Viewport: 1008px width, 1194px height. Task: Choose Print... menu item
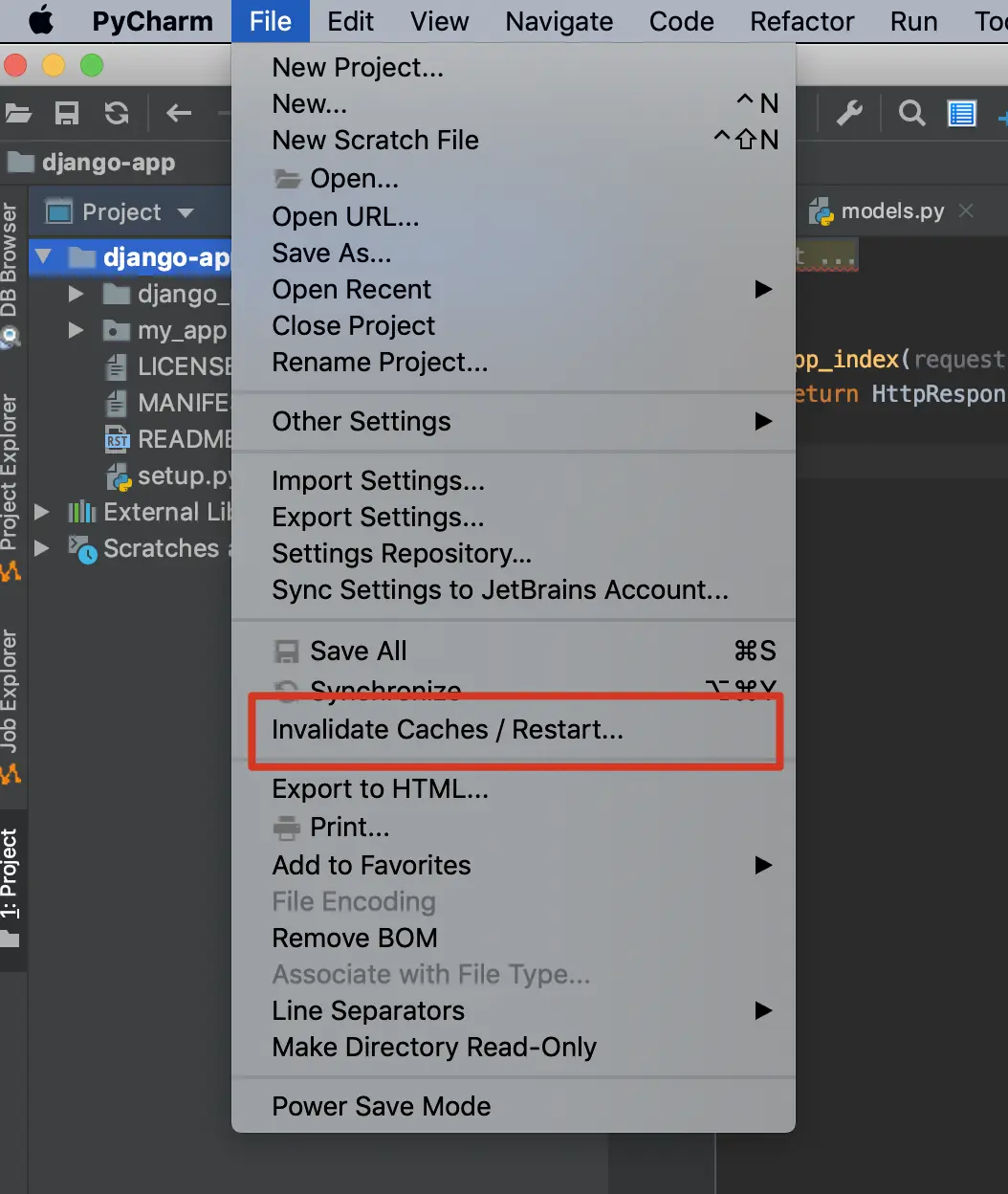tap(514, 827)
